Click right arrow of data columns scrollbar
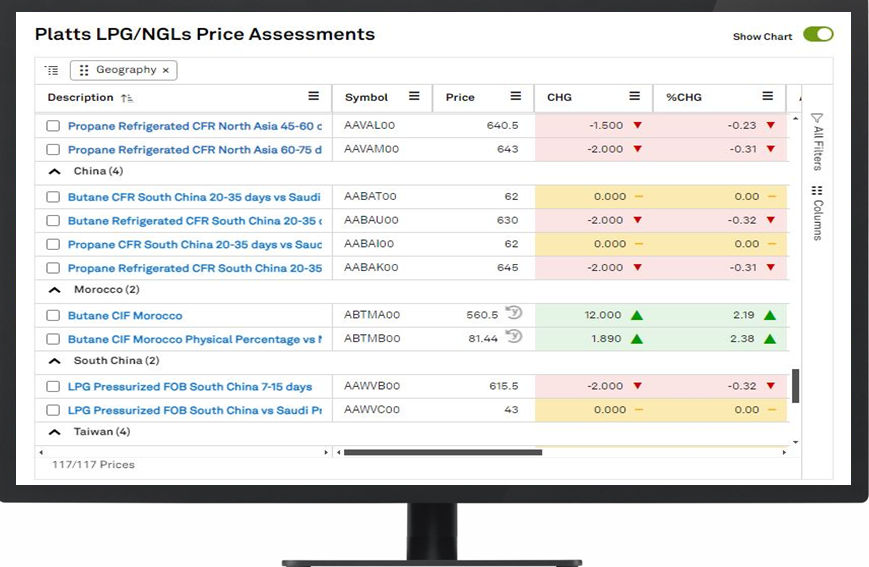The width and height of the screenshot is (869, 567). [x=784, y=452]
